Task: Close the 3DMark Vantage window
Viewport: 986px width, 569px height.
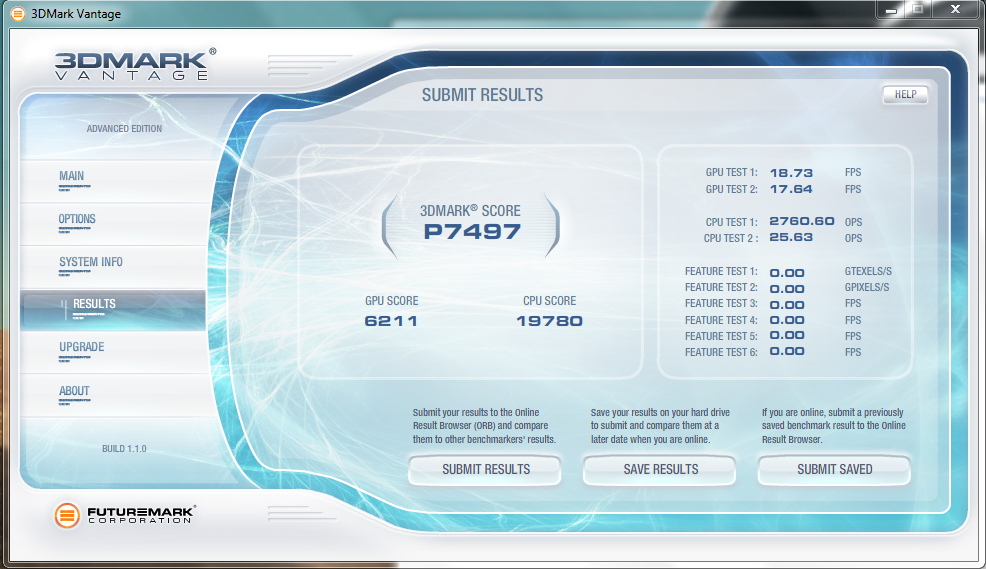Action: click(955, 9)
